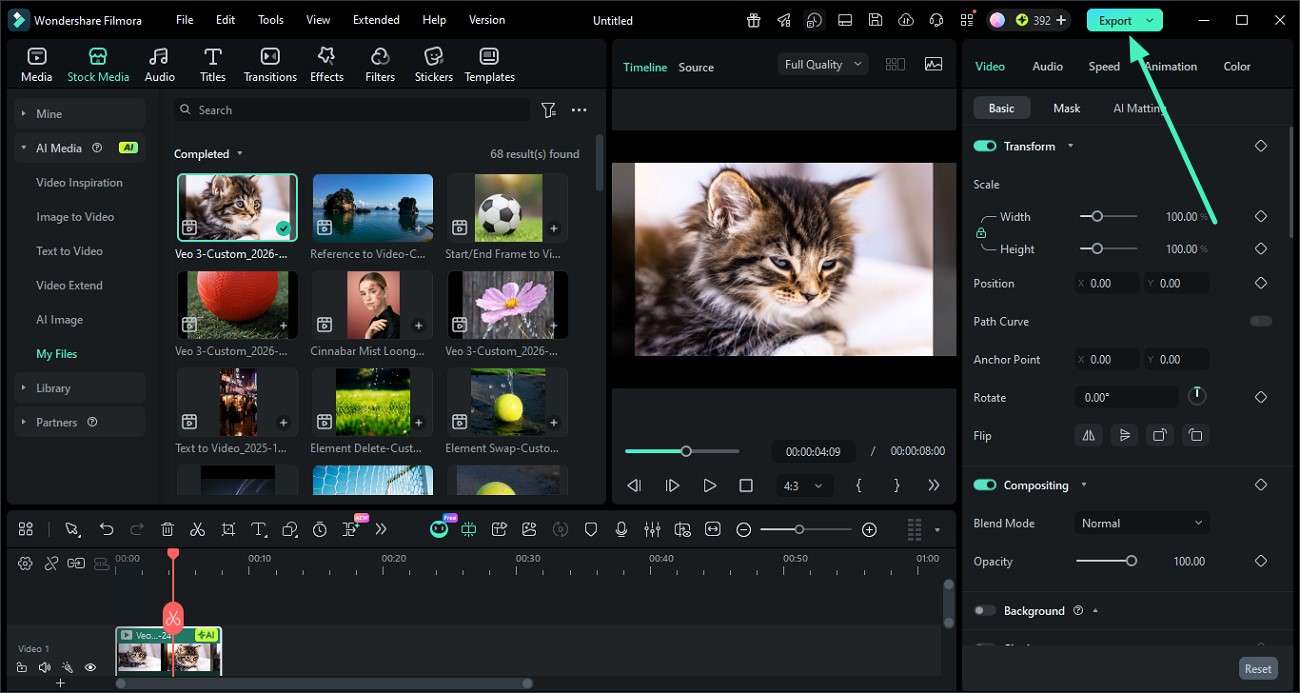1300x693 pixels.
Task: Click the Add Text icon in the toolbar
Action: [x=258, y=529]
